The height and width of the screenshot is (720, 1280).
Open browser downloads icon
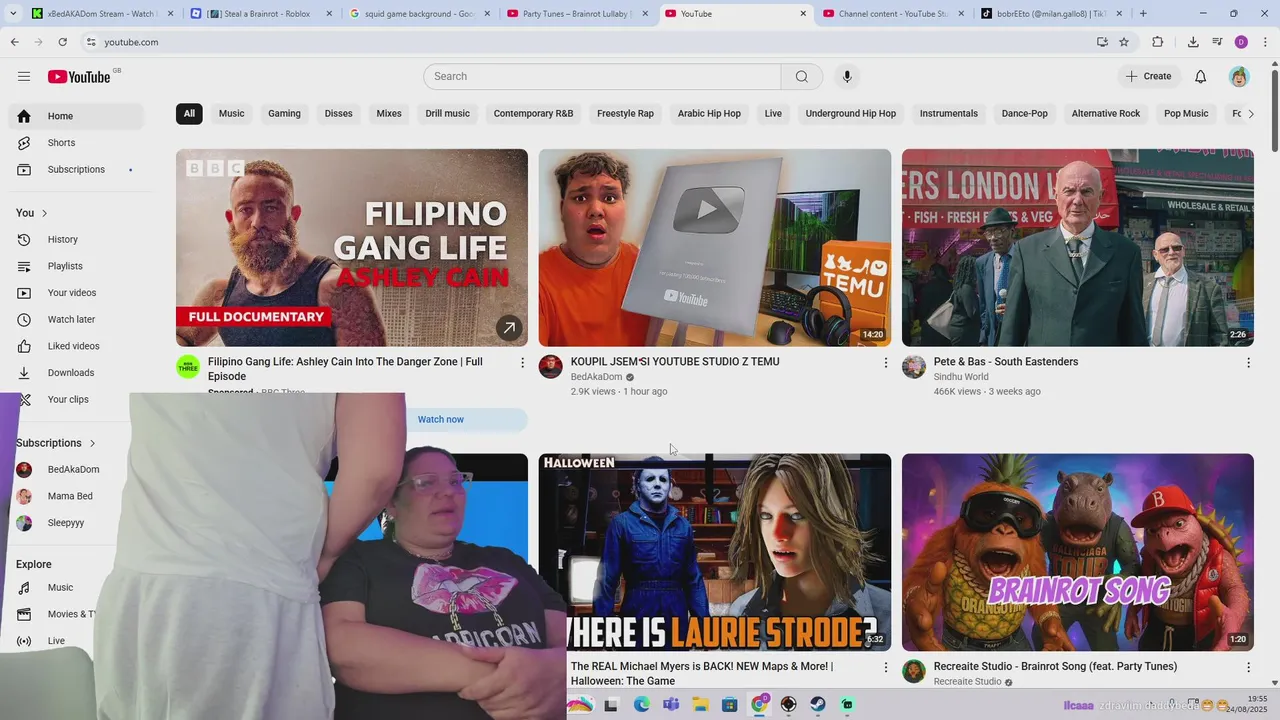[x=1193, y=42]
